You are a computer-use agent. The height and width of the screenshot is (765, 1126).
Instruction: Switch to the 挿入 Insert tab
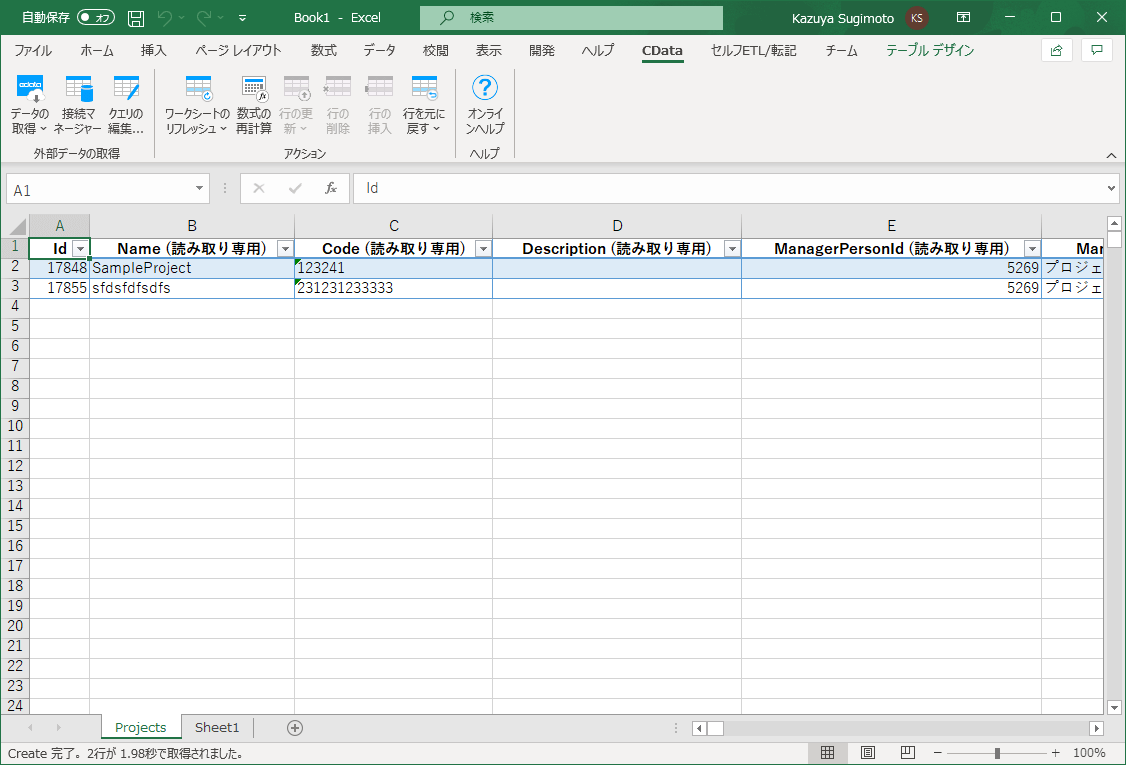point(154,50)
